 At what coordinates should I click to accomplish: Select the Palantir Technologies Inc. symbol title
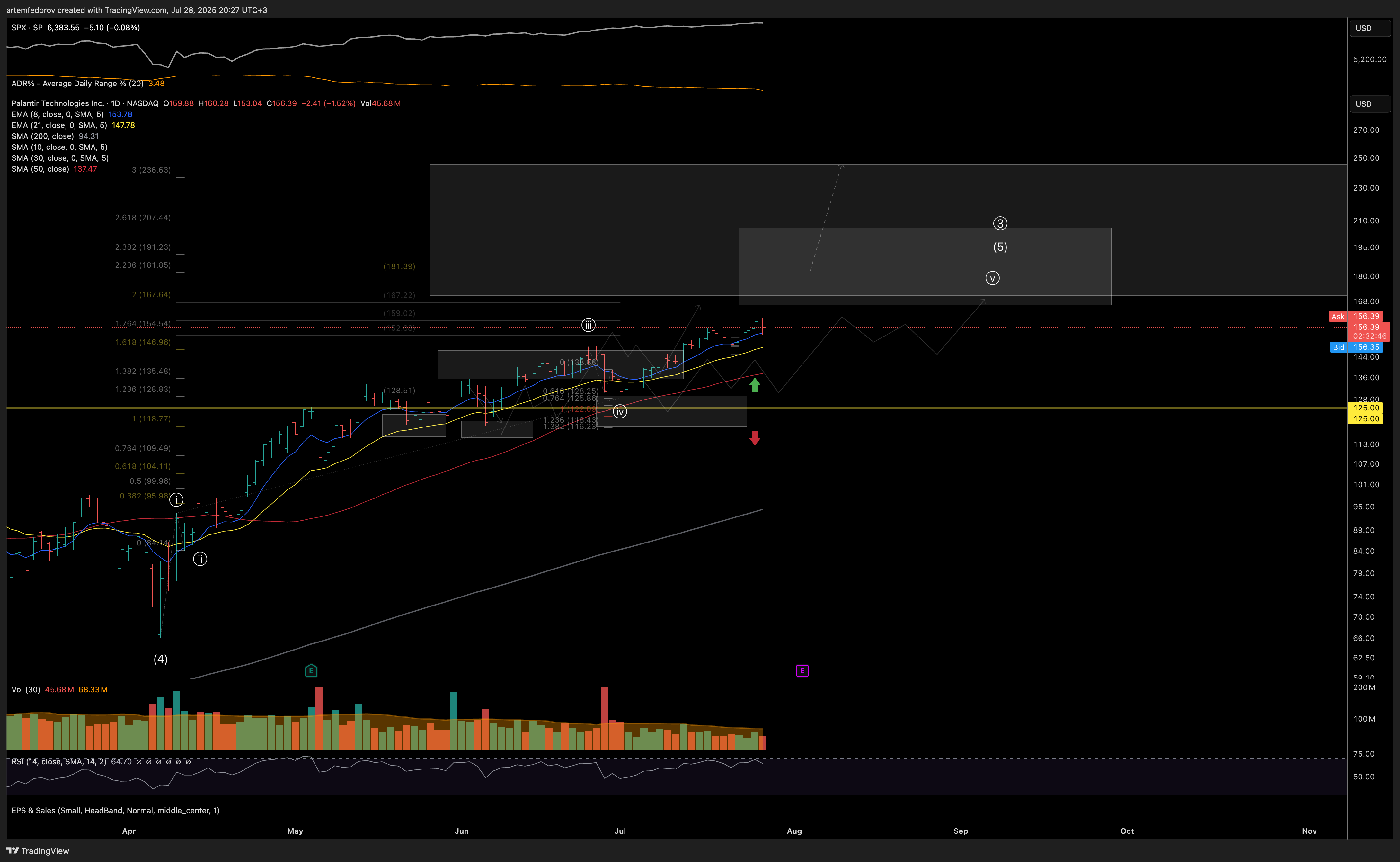58,103
